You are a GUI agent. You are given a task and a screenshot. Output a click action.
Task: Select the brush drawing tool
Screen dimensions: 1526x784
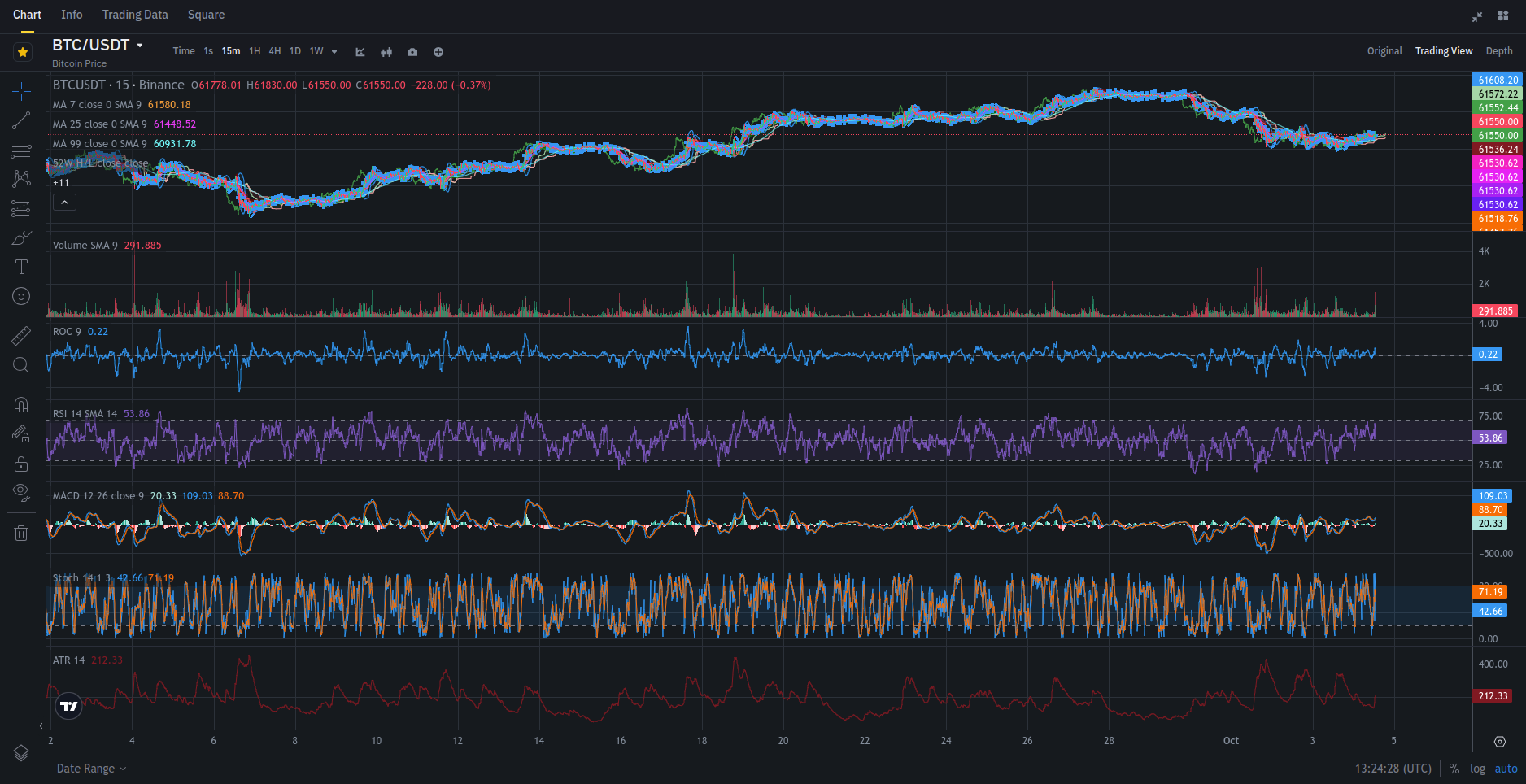[x=21, y=238]
